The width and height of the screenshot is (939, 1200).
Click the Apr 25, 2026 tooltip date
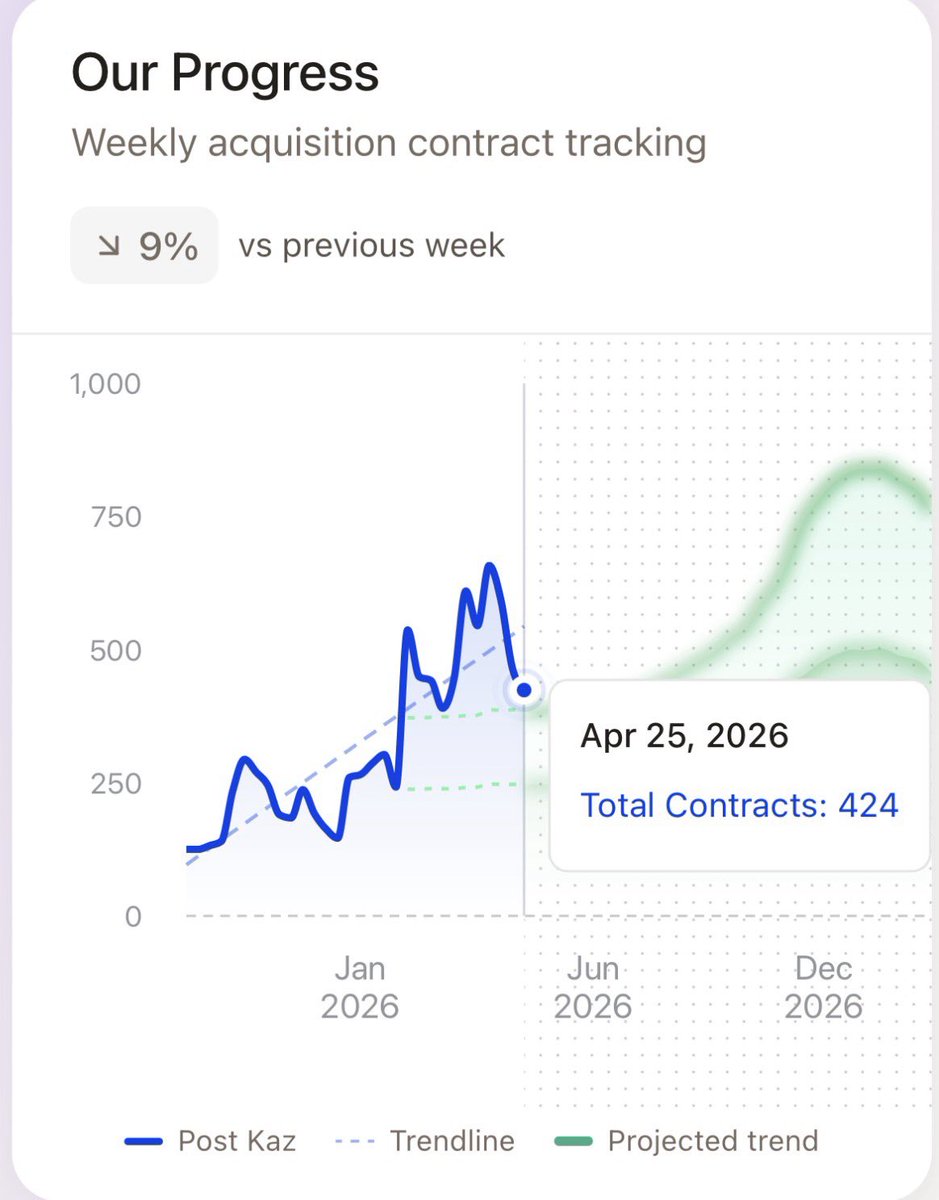tap(685, 736)
